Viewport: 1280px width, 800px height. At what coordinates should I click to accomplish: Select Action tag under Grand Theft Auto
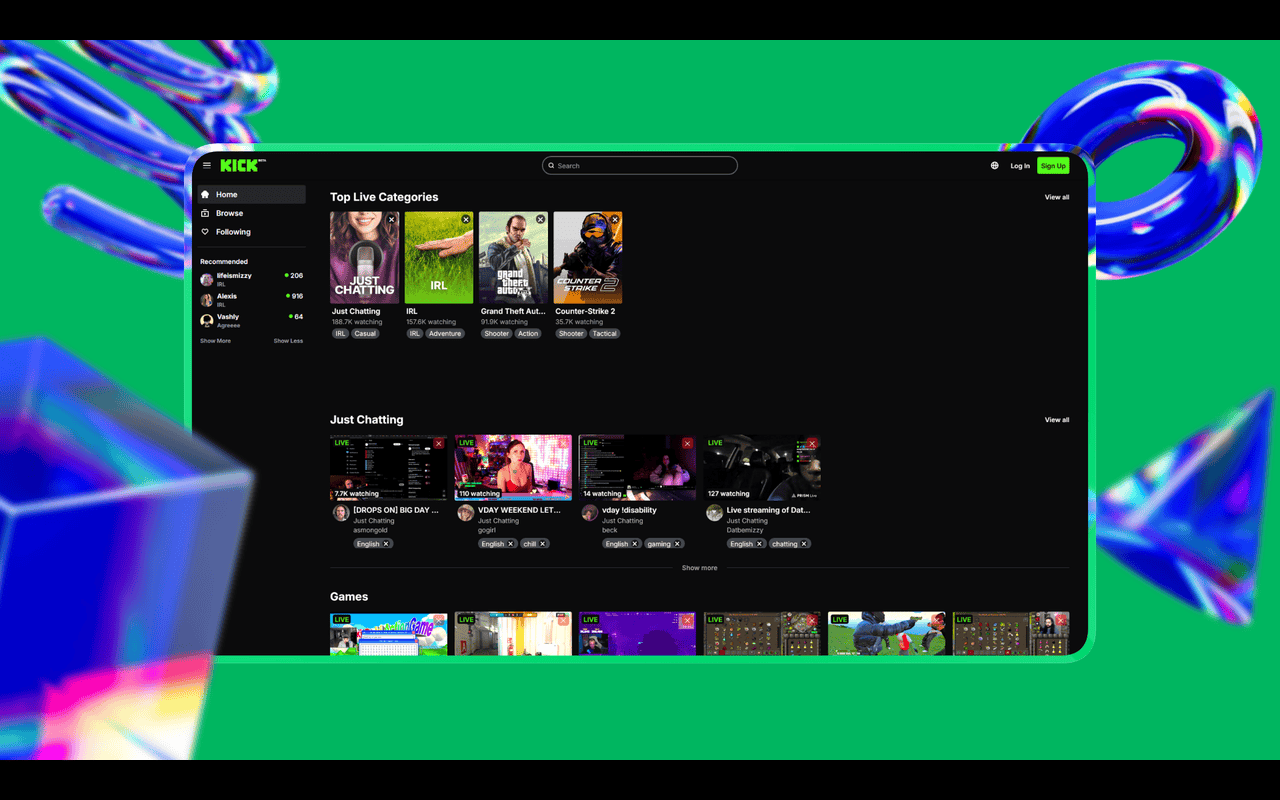coord(528,334)
